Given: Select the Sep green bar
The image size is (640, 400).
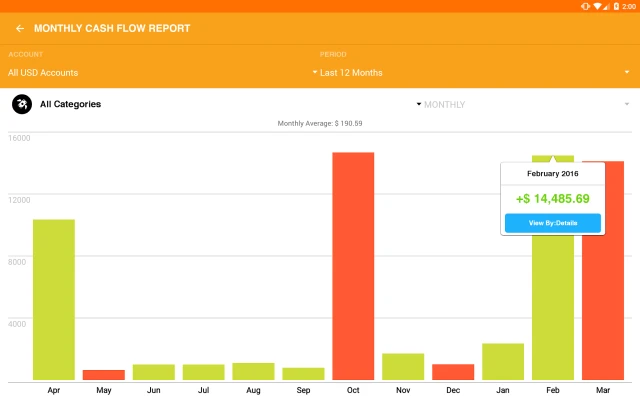Looking at the screenshot, I should point(303,373).
